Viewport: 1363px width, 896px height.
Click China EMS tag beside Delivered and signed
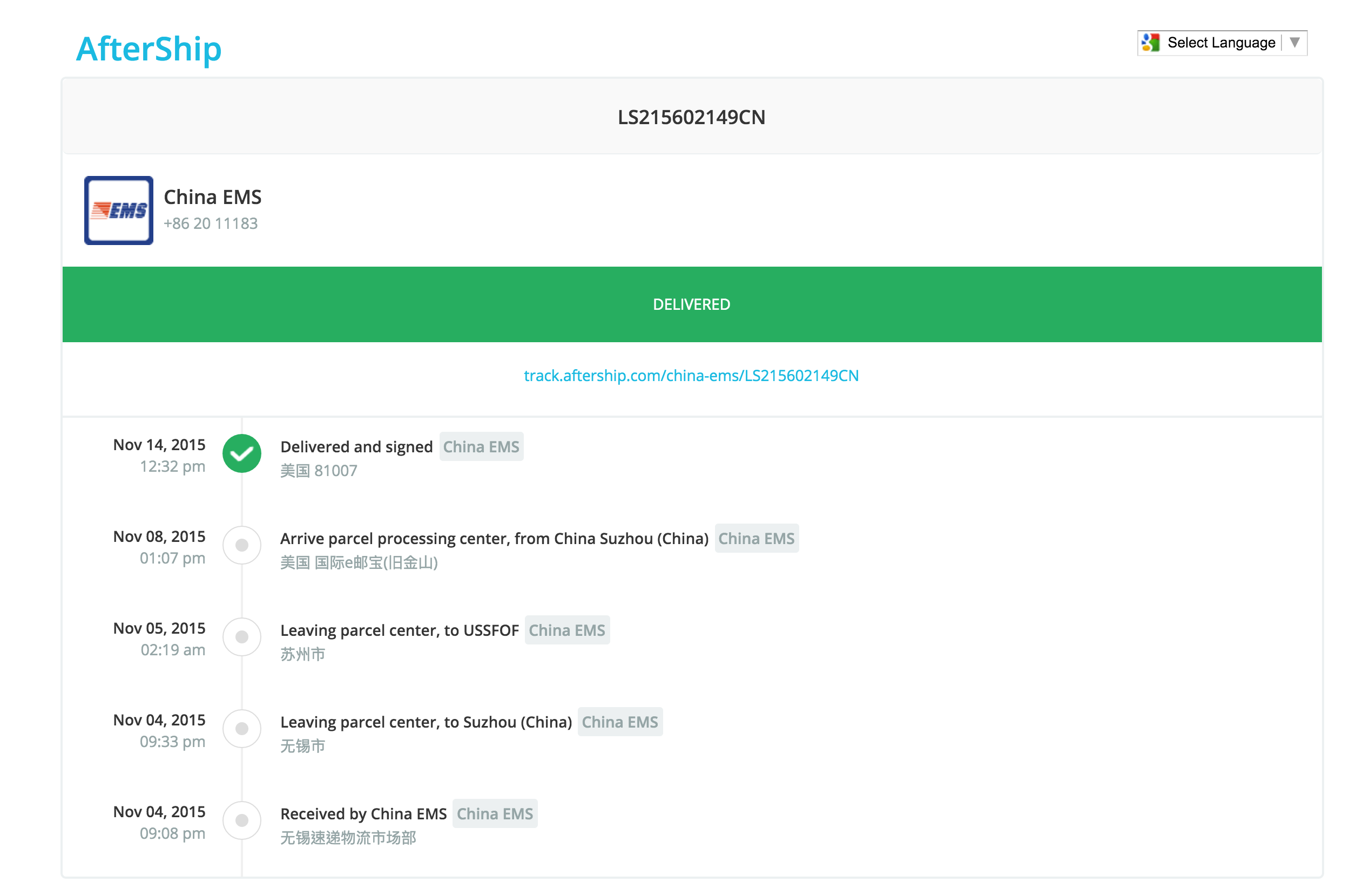tap(481, 446)
